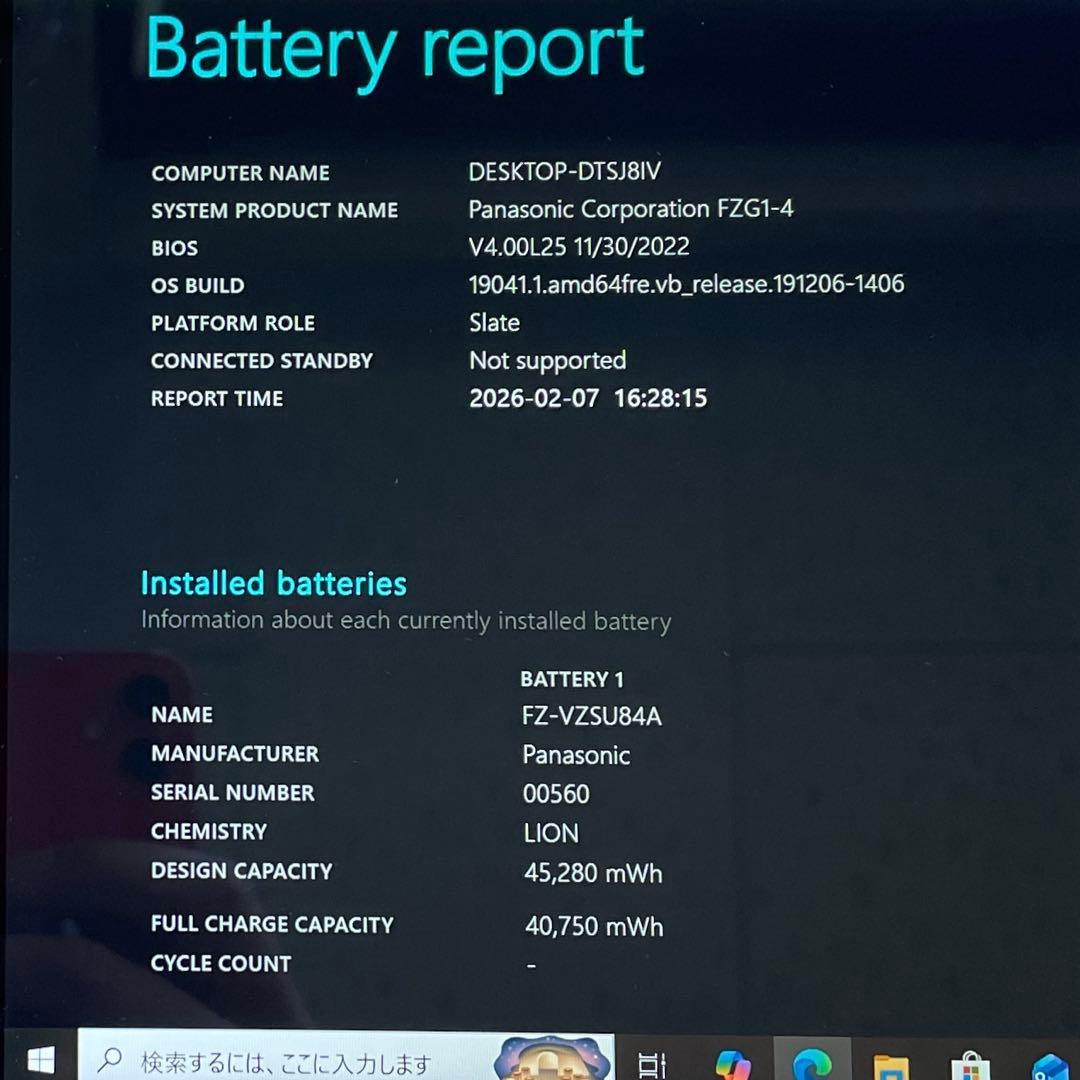Launch Copilot from the taskbar
This screenshot has width=1080, height=1080.
pyautogui.click(x=733, y=1064)
